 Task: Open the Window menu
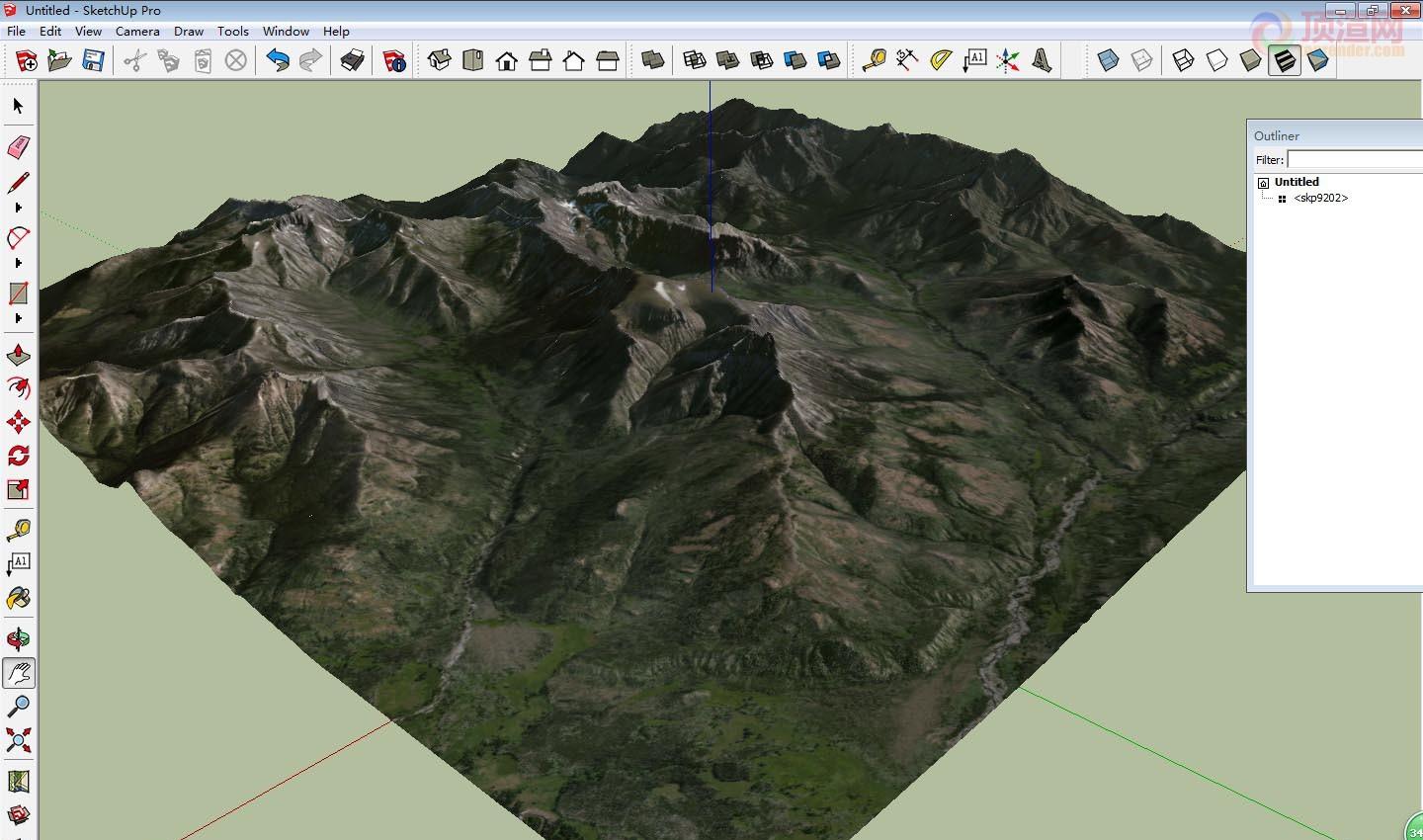(x=286, y=31)
